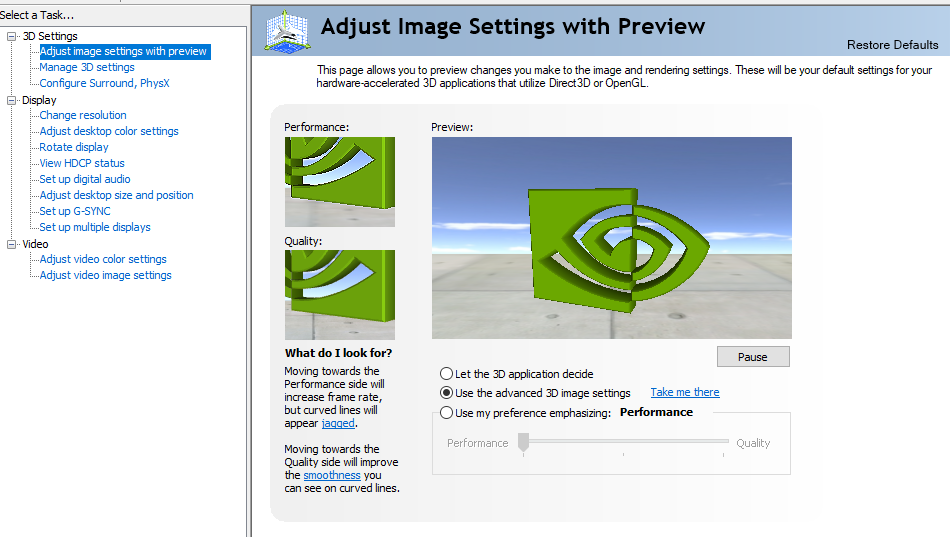
Task: Click the NVIDIA 3D header icon
Action: (x=288, y=31)
